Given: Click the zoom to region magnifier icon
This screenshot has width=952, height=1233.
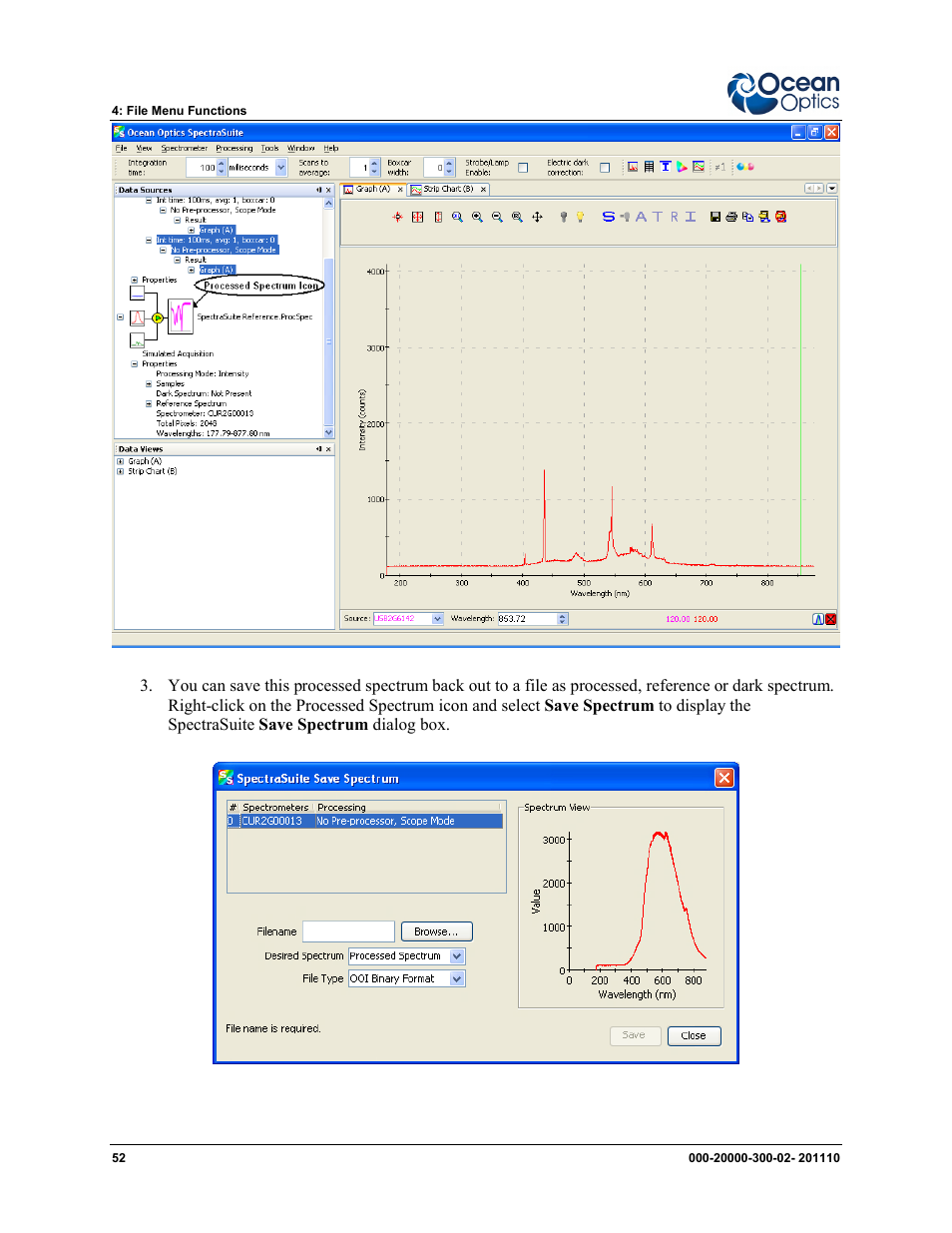Looking at the screenshot, I should 457,217.
